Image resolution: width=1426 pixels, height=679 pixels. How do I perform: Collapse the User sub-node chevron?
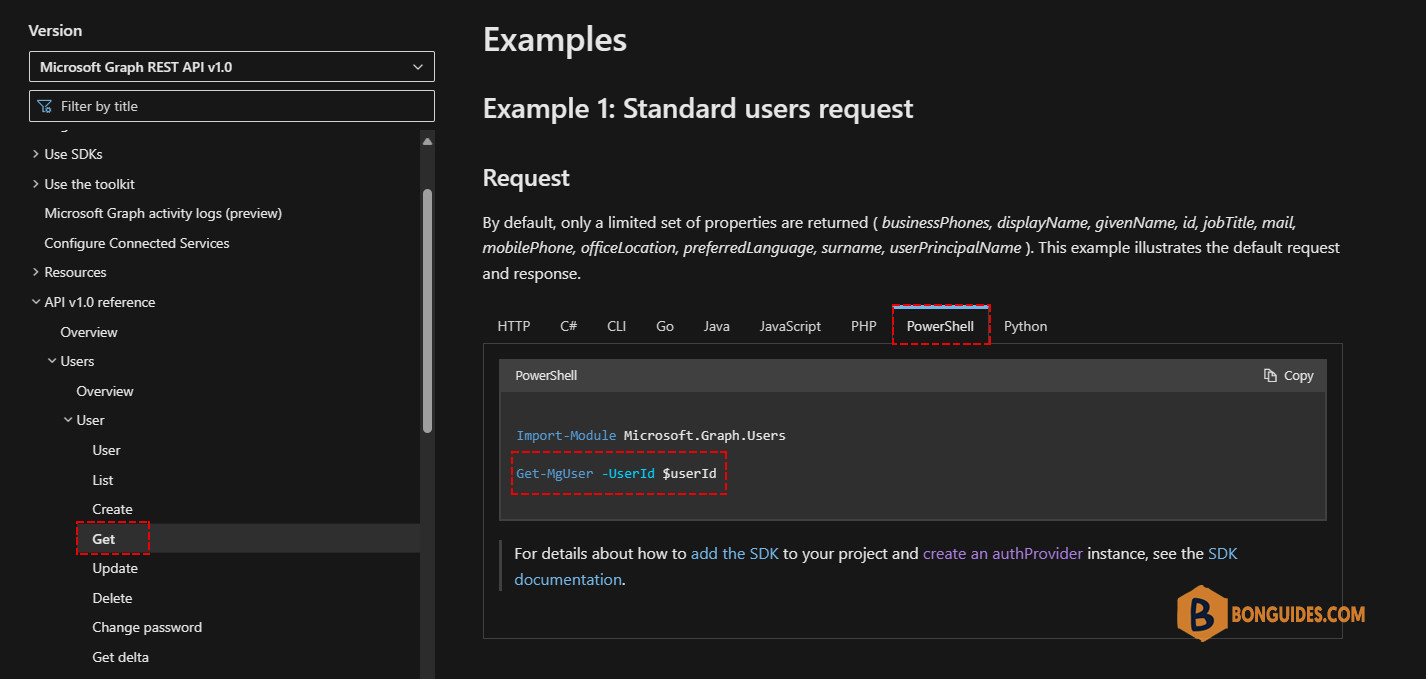[68, 420]
